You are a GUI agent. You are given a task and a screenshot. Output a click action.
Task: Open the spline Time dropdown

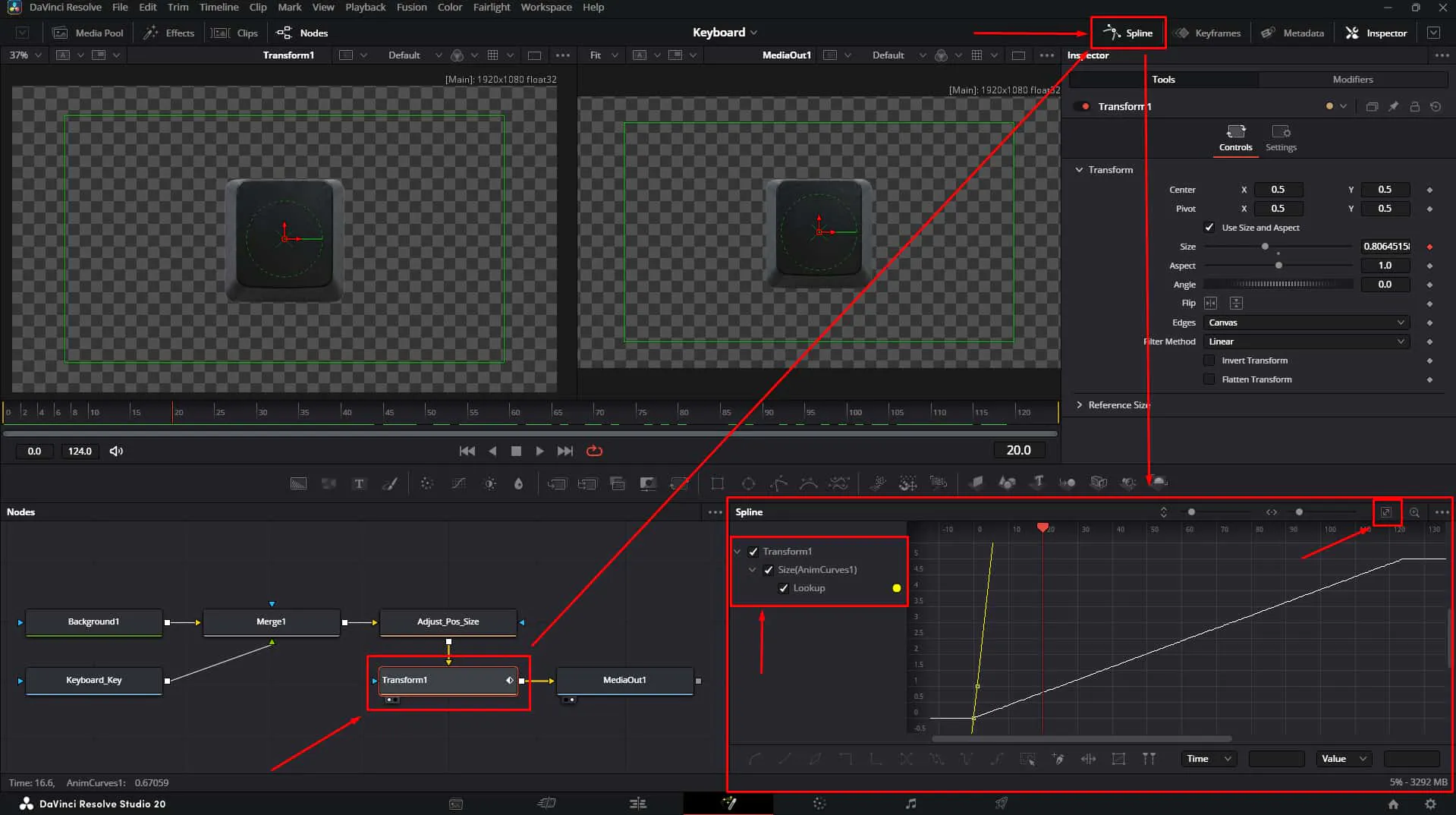point(1209,759)
